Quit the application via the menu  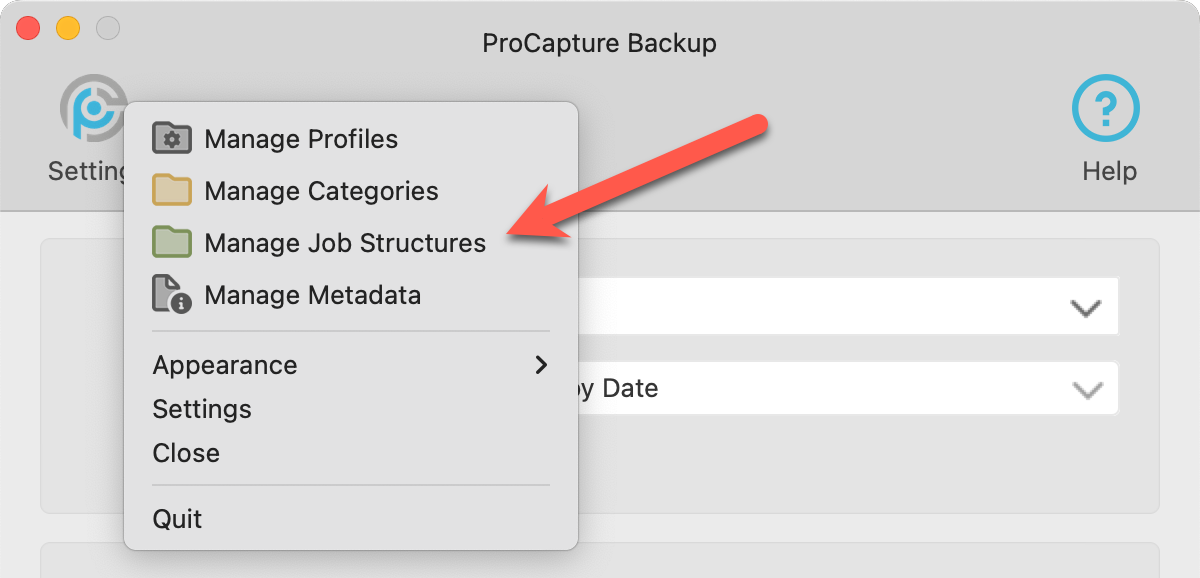177,519
